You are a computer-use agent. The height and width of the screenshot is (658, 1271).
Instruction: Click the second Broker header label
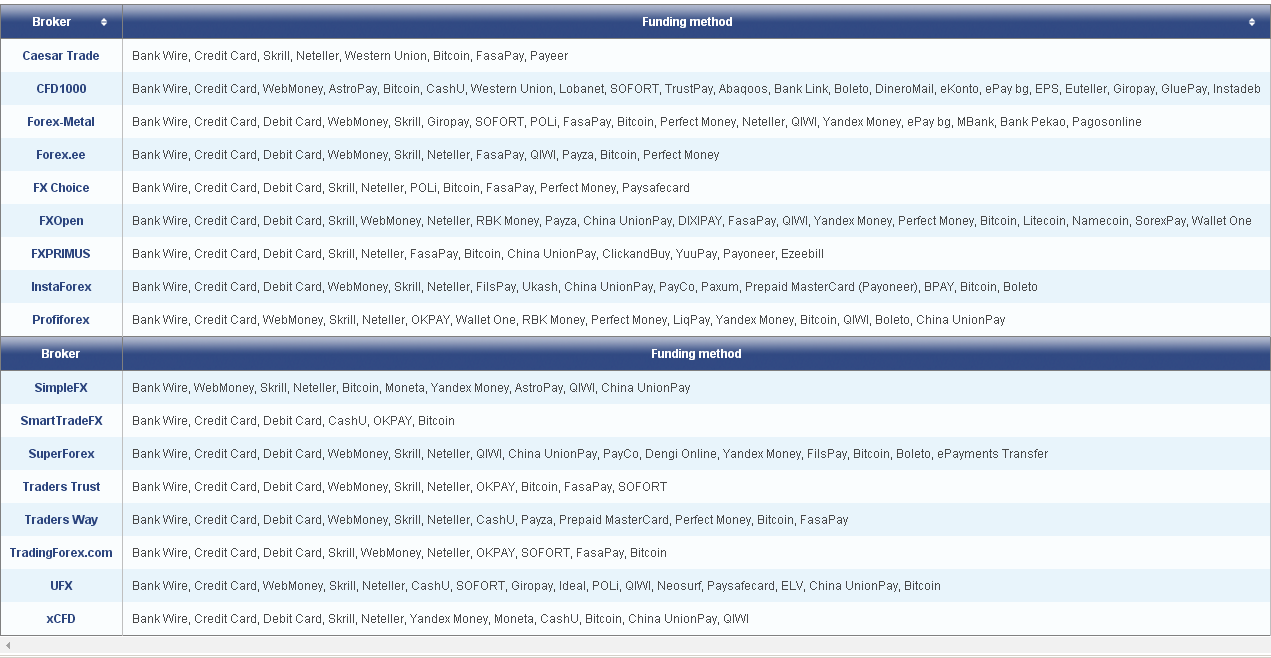61,354
